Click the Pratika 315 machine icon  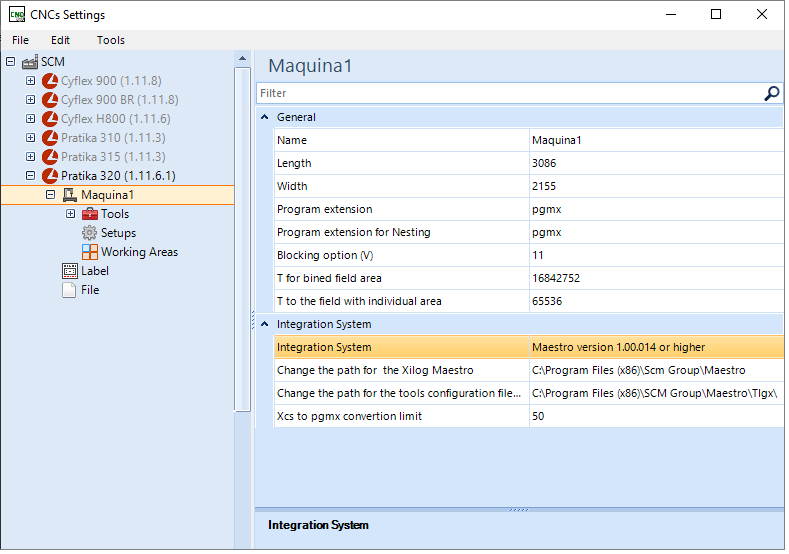point(50,157)
